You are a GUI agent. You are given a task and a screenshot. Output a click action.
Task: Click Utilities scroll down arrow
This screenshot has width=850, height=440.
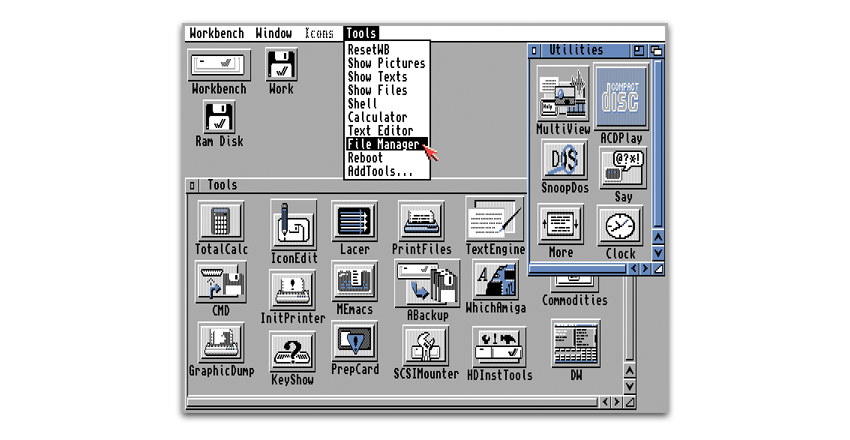(658, 253)
